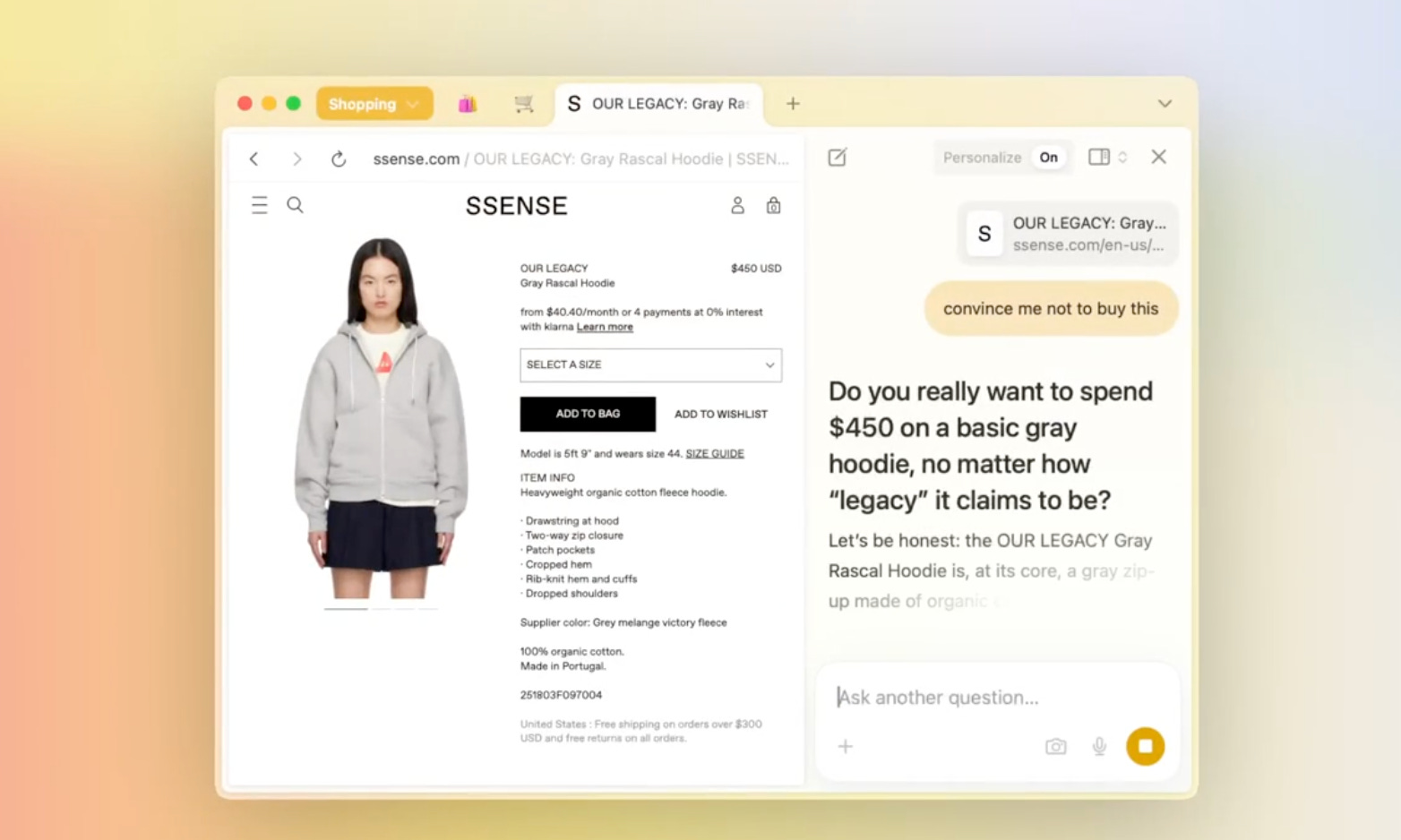Expand the tab list chevron at window top right
The width and height of the screenshot is (1401, 840).
[1165, 104]
